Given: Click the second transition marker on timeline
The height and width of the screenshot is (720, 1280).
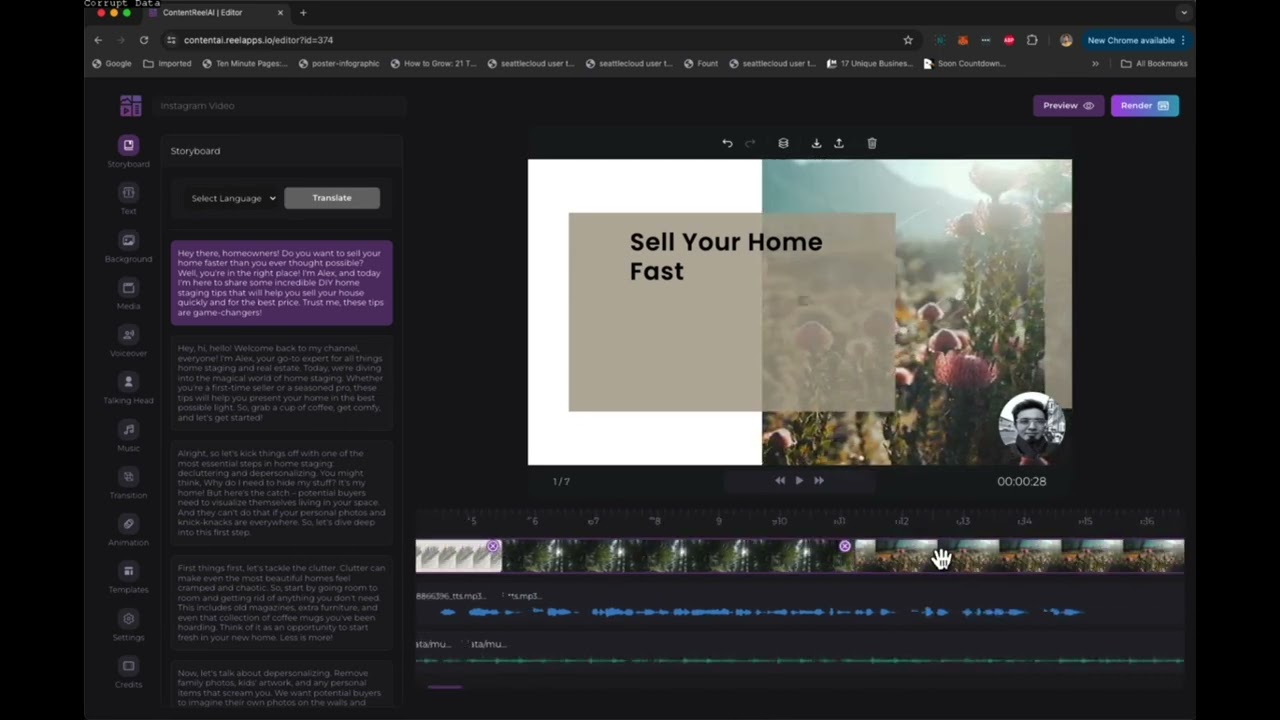Looking at the screenshot, I should click(x=845, y=546).
